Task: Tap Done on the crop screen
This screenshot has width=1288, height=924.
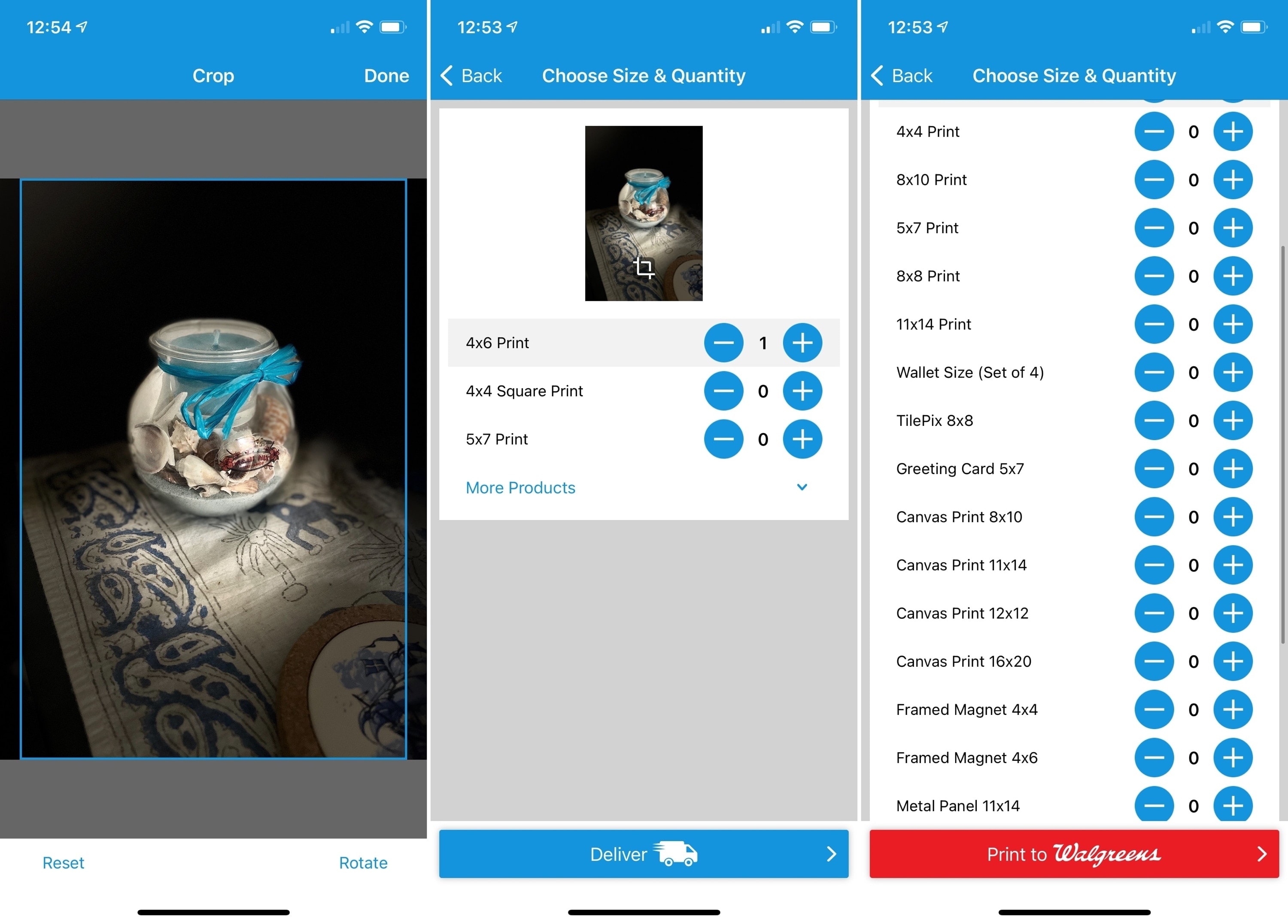Action: coord(387,75)
